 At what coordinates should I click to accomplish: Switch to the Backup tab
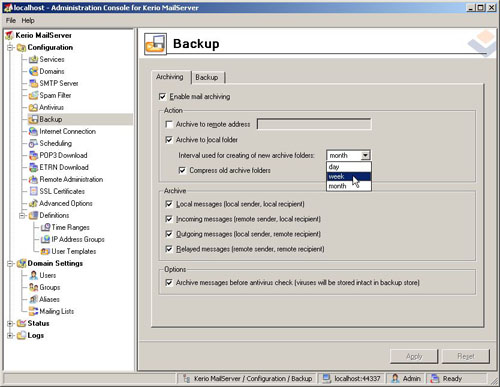pos(207,77)
